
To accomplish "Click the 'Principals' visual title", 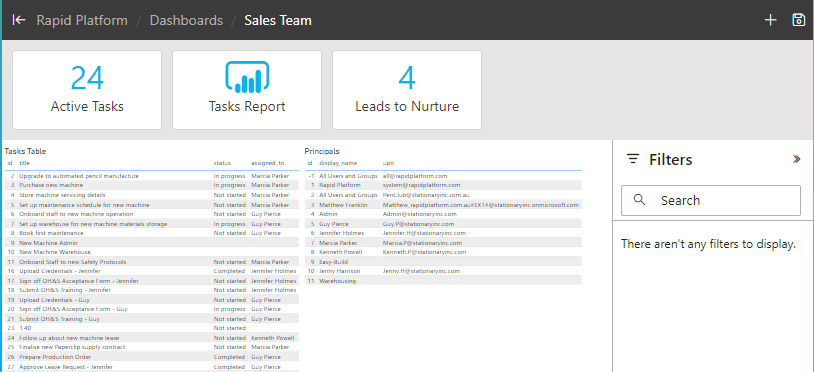I will [322, 151].
